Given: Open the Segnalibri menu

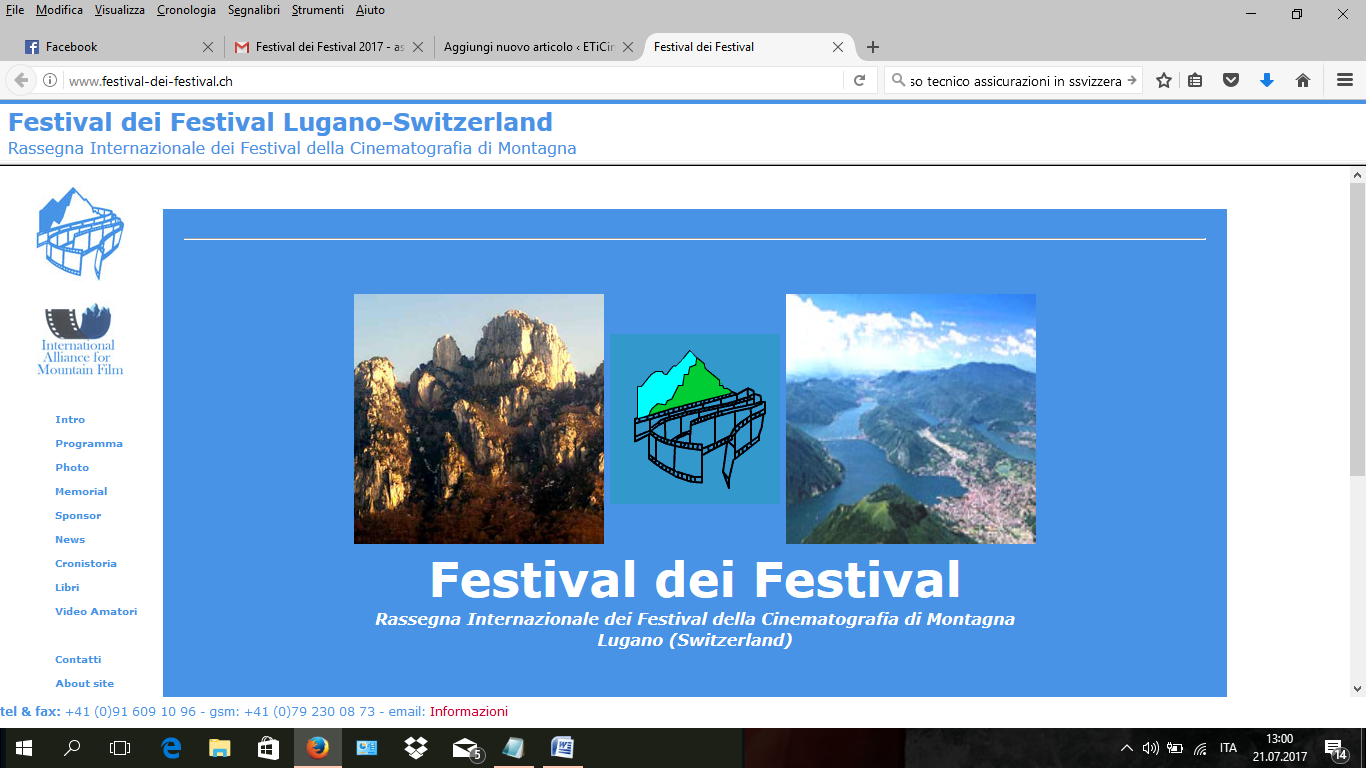Looking at the screenshot, I should click(254, 10).
